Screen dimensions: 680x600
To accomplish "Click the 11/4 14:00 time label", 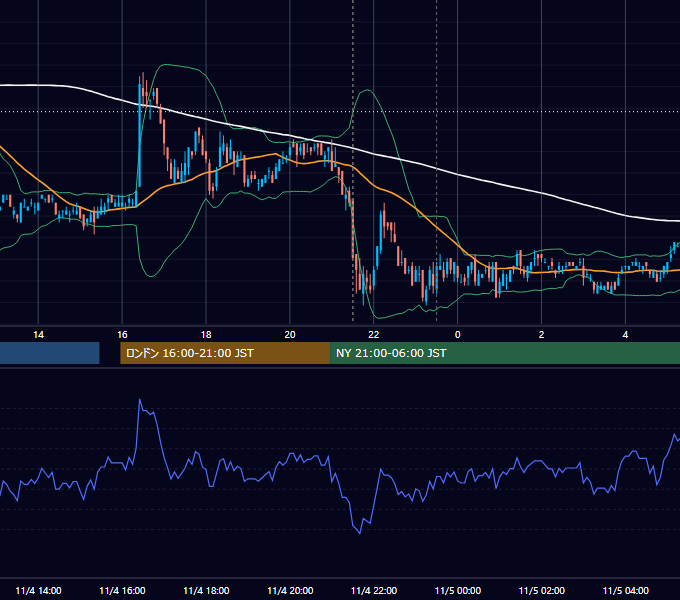I will pos(38,590).
